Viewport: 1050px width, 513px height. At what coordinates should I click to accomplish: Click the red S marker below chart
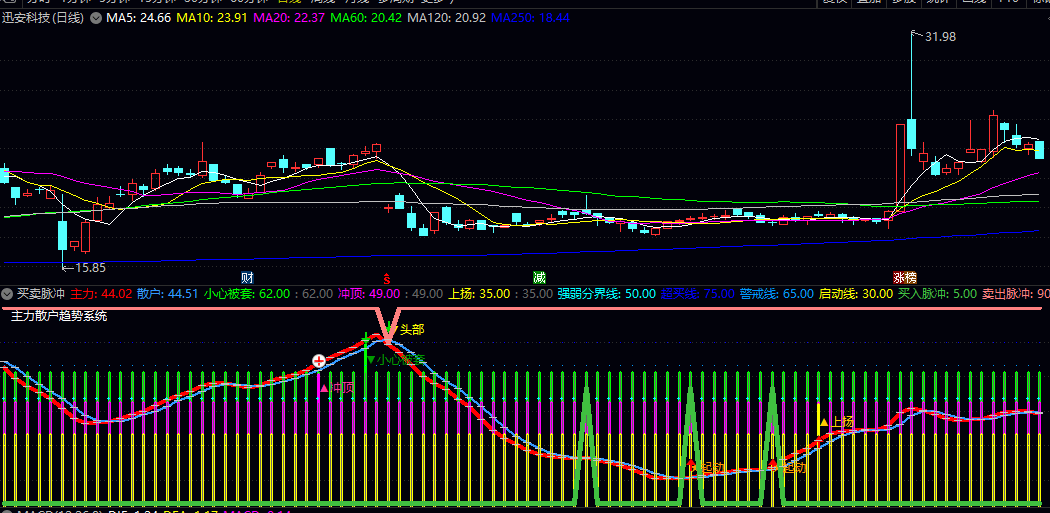click(387, 276)
